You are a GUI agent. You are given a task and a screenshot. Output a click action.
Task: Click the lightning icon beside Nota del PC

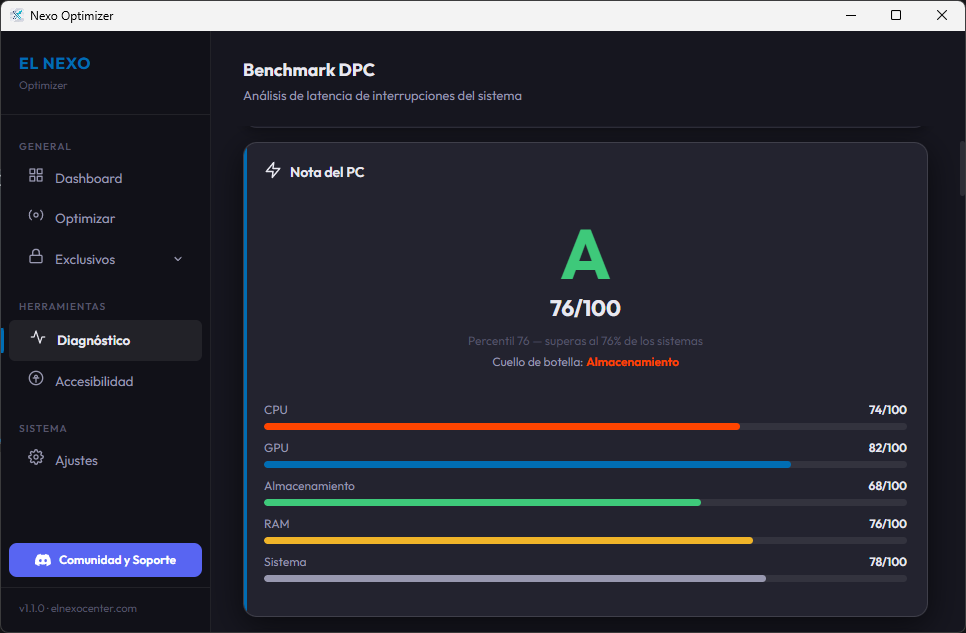(272, 170)
